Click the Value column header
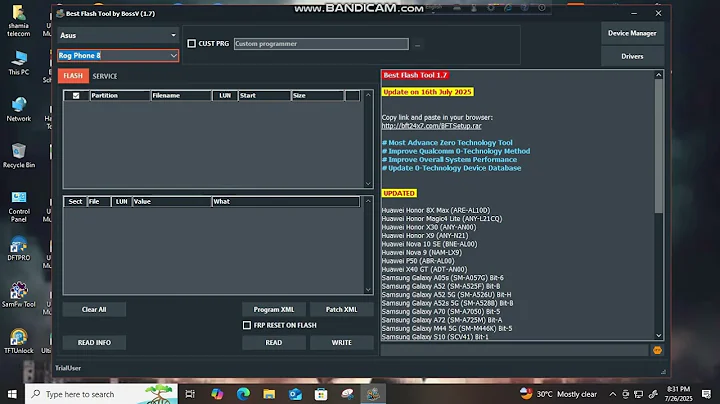 coord(171,202)
